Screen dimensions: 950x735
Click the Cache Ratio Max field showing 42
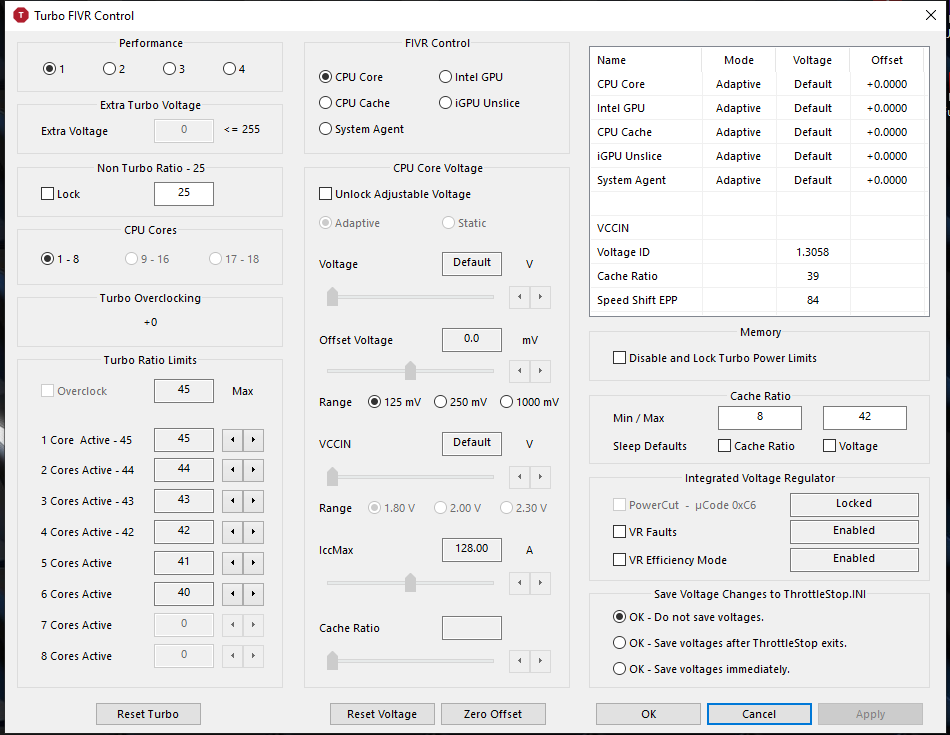tap(865, 417)
